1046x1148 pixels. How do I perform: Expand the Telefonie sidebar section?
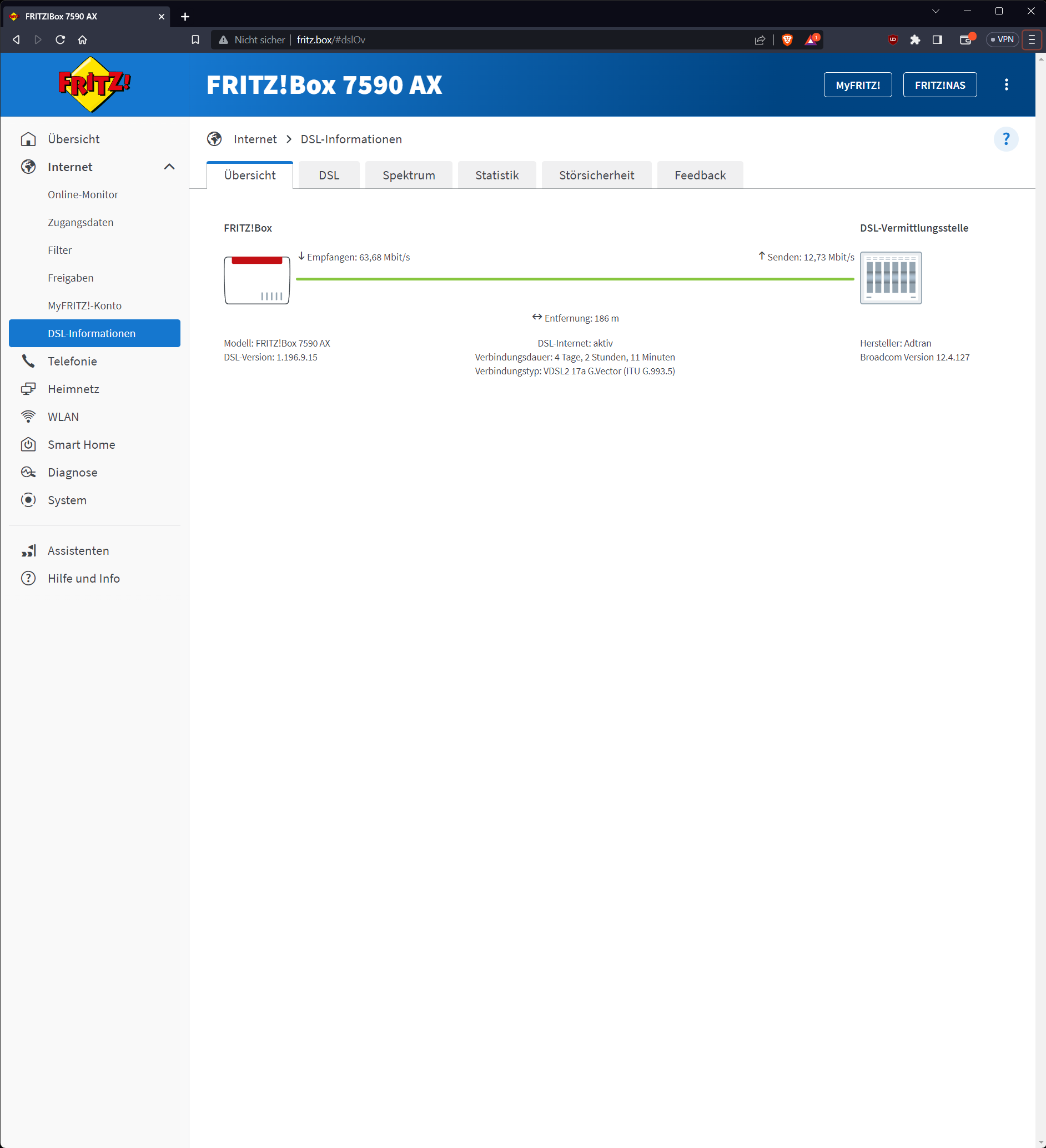pos(72,361)
